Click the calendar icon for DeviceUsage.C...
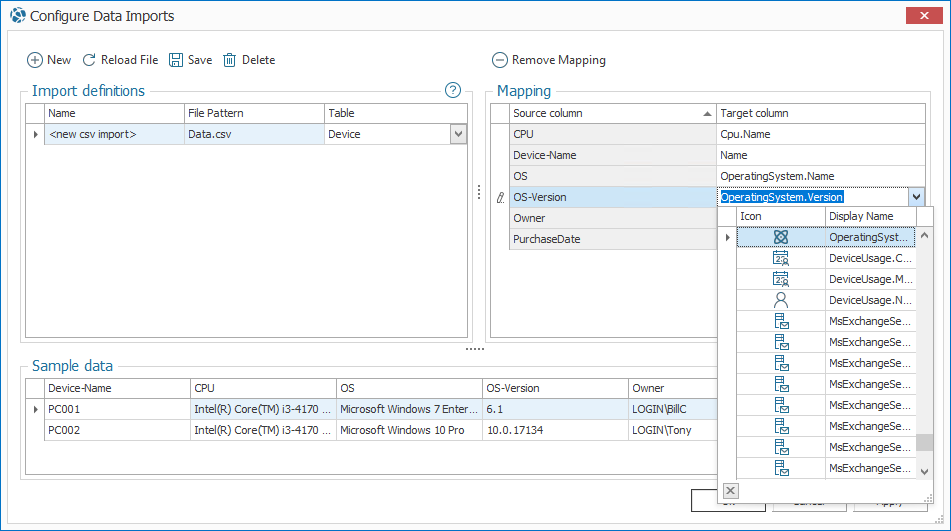 [781, 258]
